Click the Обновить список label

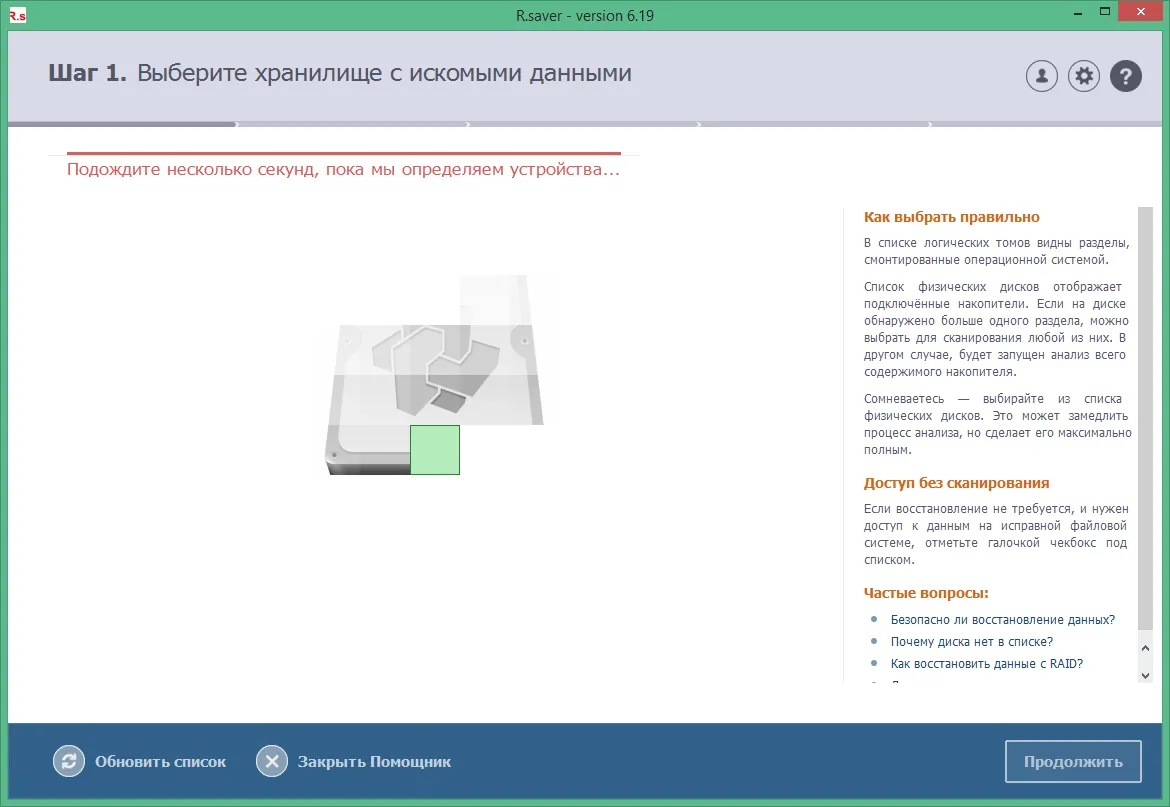160,762
